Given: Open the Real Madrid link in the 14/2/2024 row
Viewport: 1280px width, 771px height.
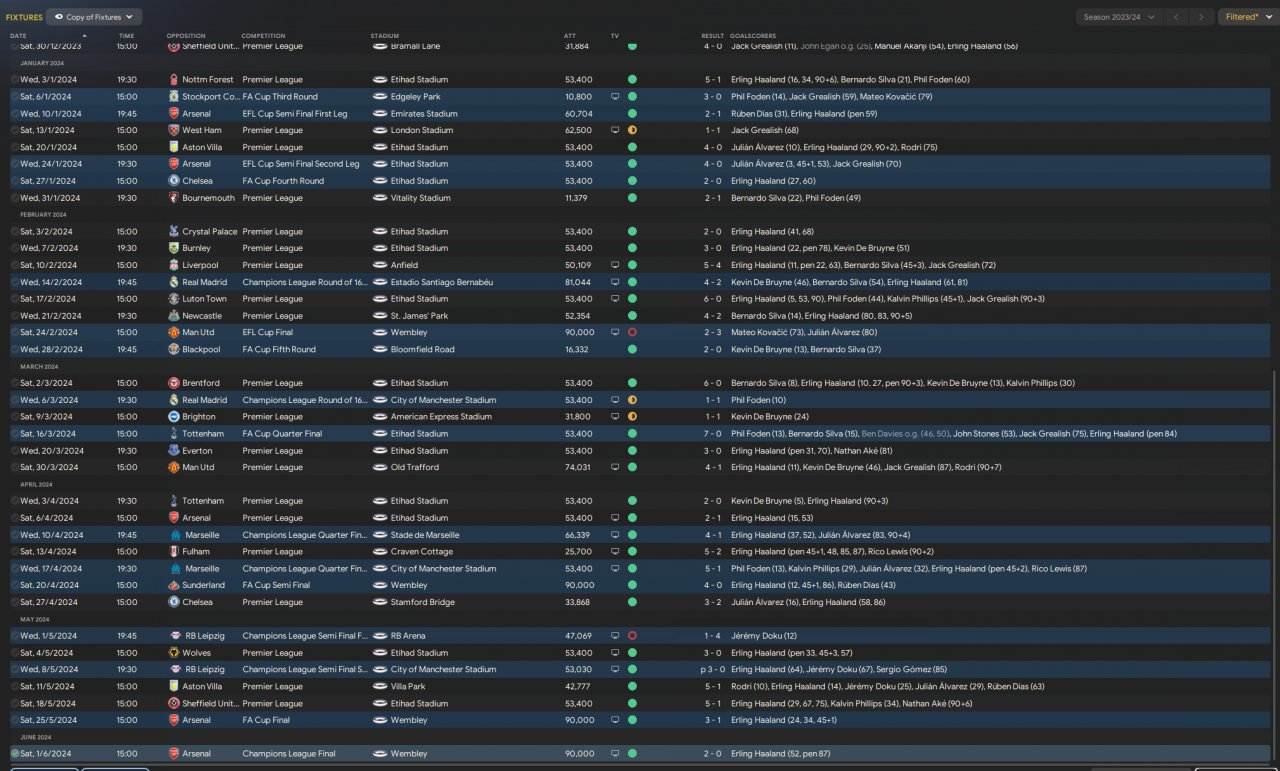Looking at the screenshot, I should tap(205, 282).
